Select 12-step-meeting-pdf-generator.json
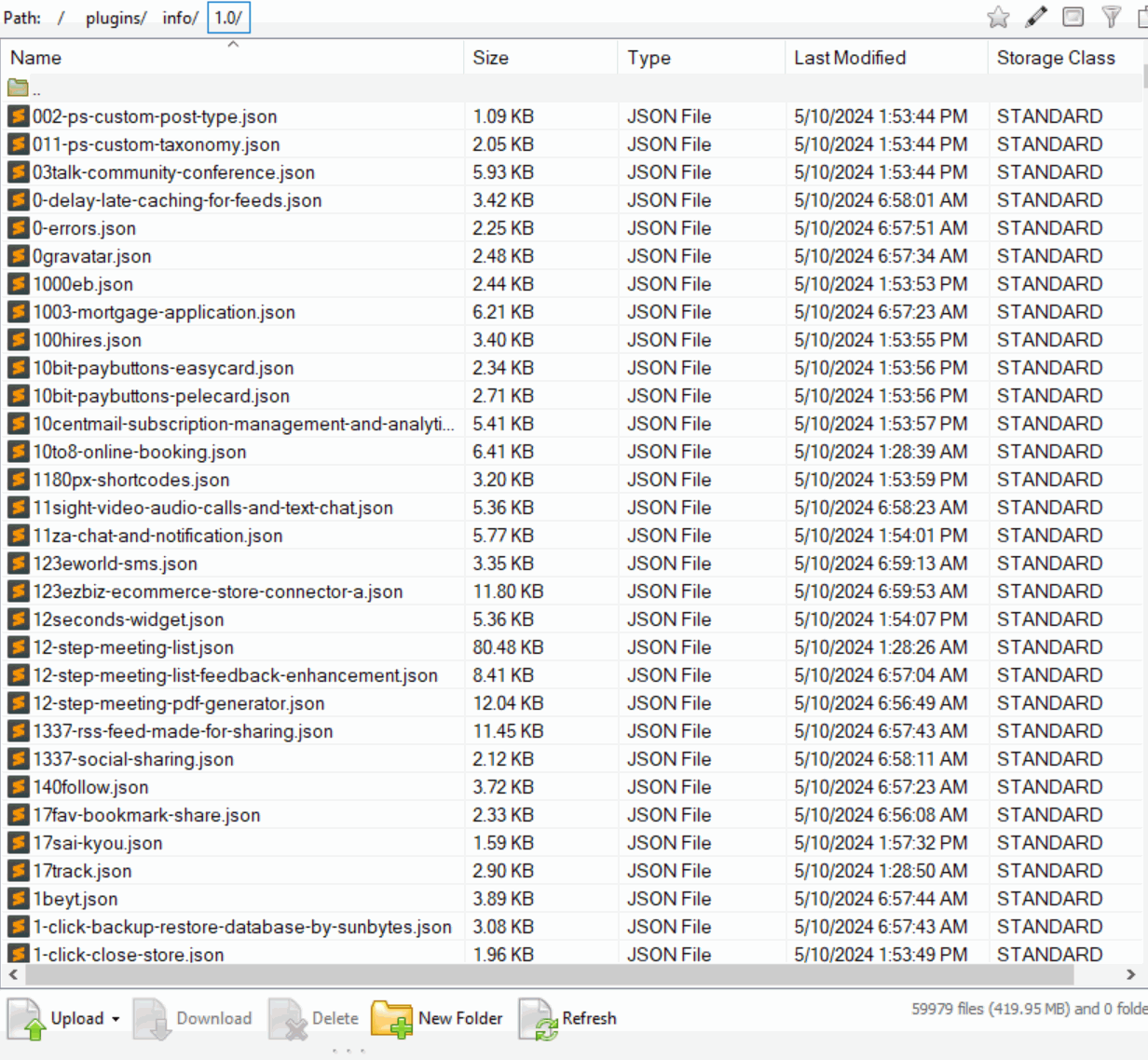Viewport: 1148px width, 1060px height. pos(179,703)
